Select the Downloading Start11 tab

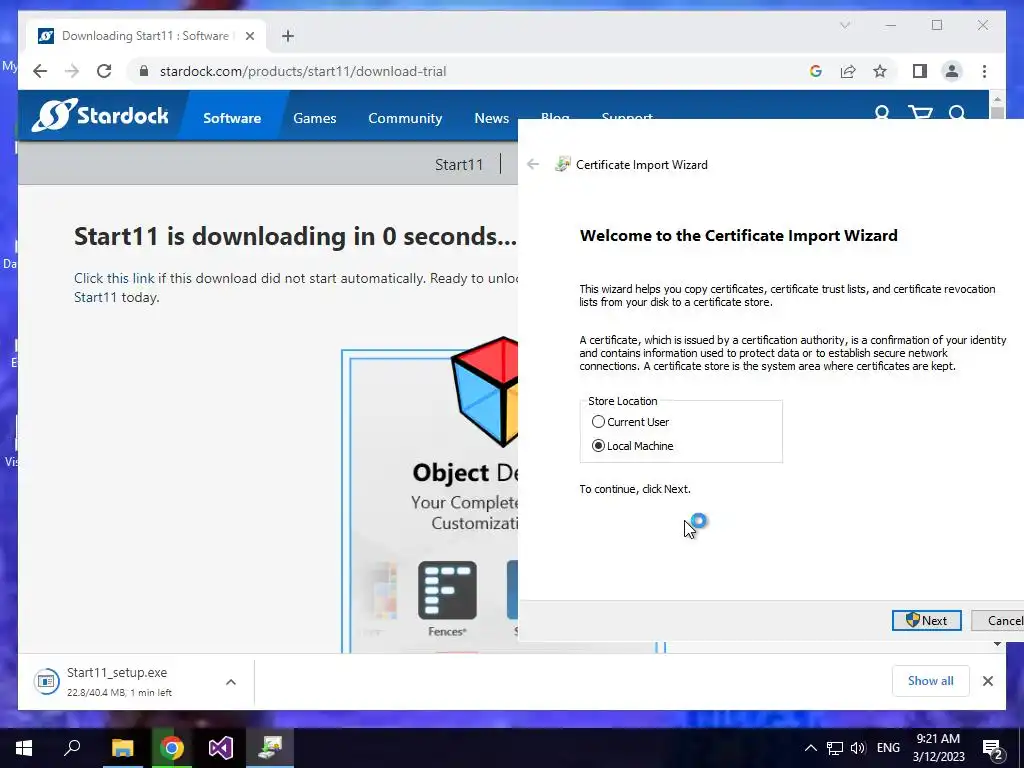click(146, 36)
